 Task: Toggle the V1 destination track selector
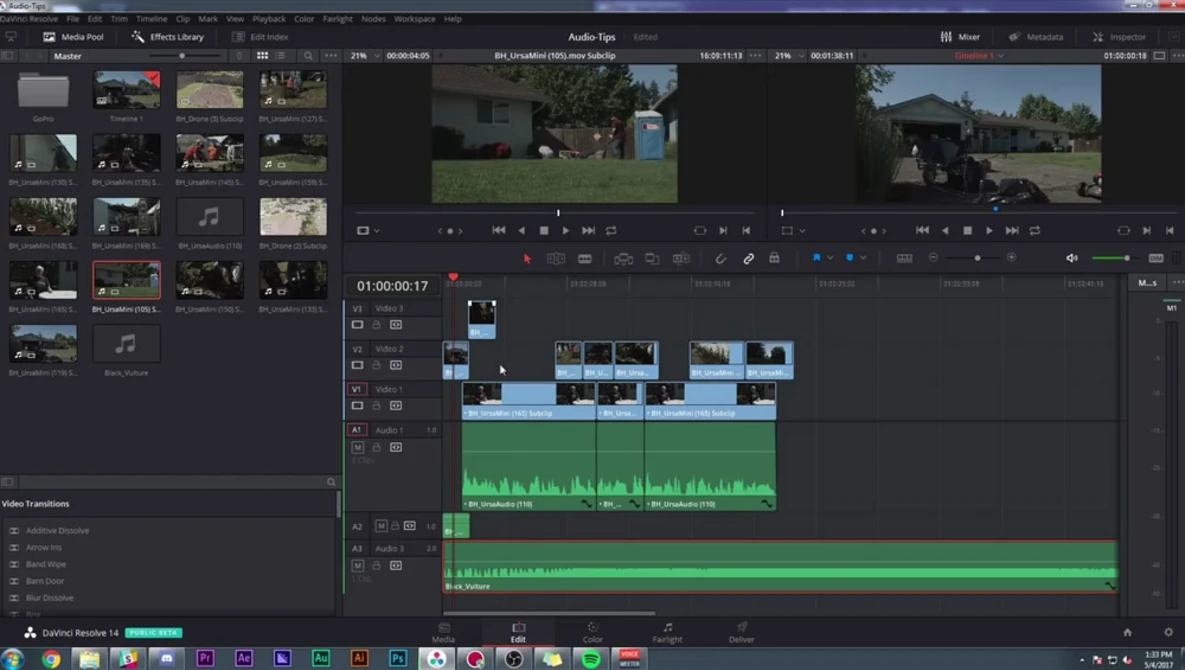[356, 389]
